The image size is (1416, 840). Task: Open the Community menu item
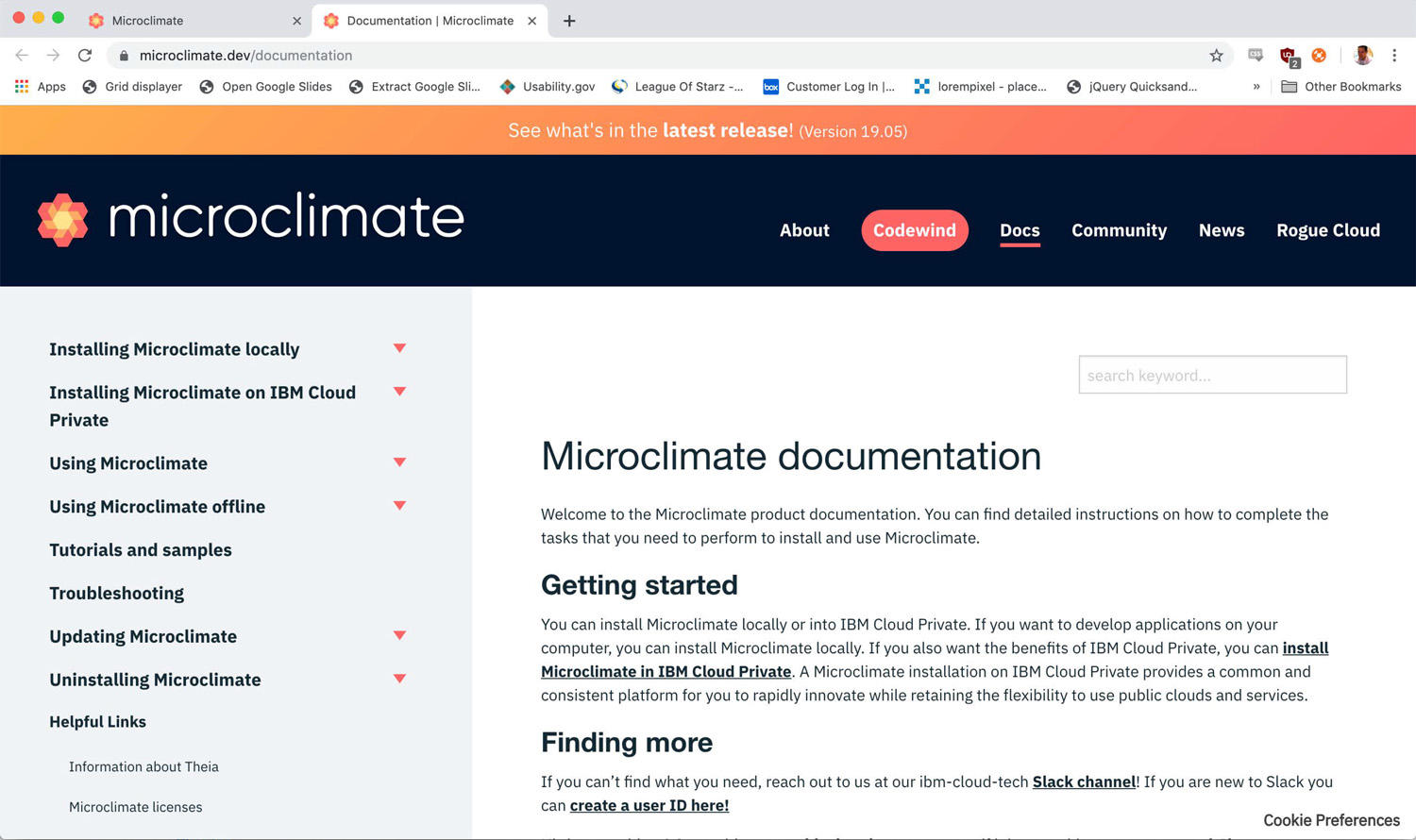point(1119,230)
